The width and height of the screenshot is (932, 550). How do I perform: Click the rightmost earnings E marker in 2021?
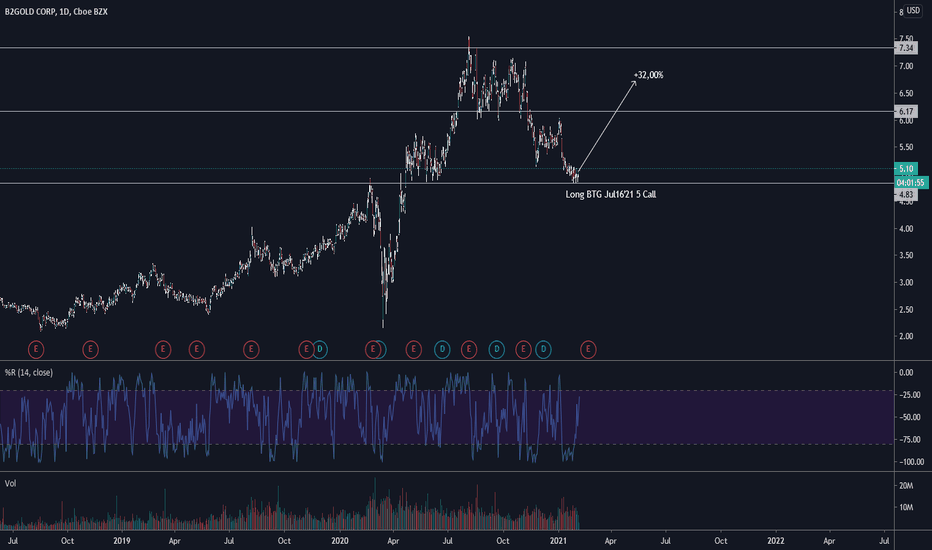point(588,350)
